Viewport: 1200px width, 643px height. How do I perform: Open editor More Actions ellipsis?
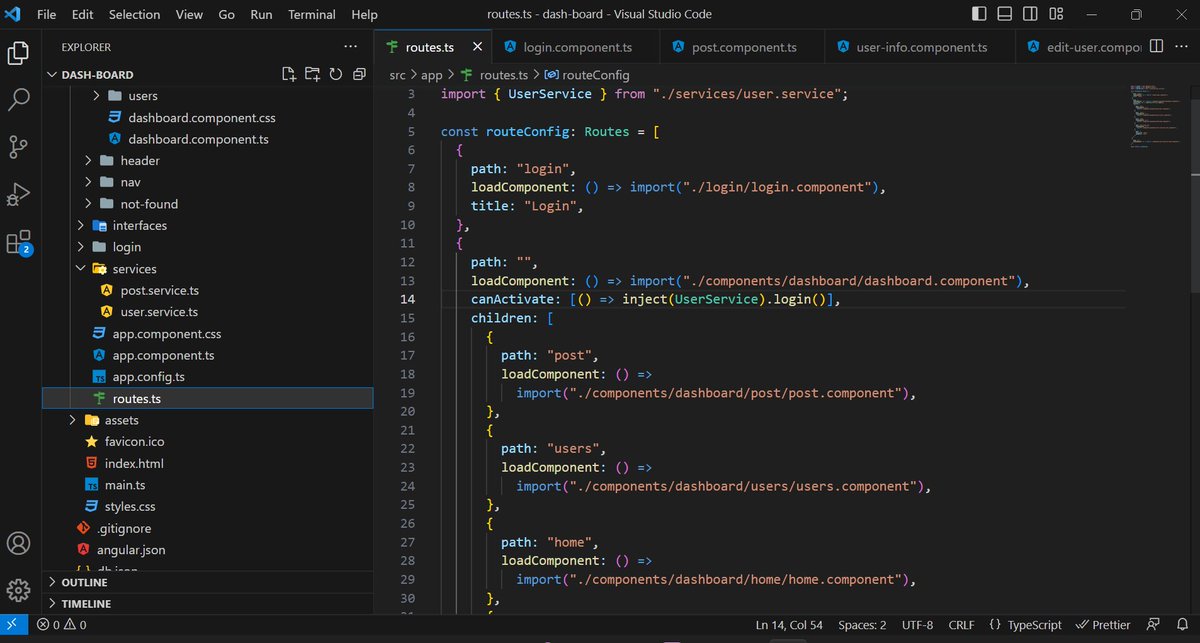[x=1181, y=46]
